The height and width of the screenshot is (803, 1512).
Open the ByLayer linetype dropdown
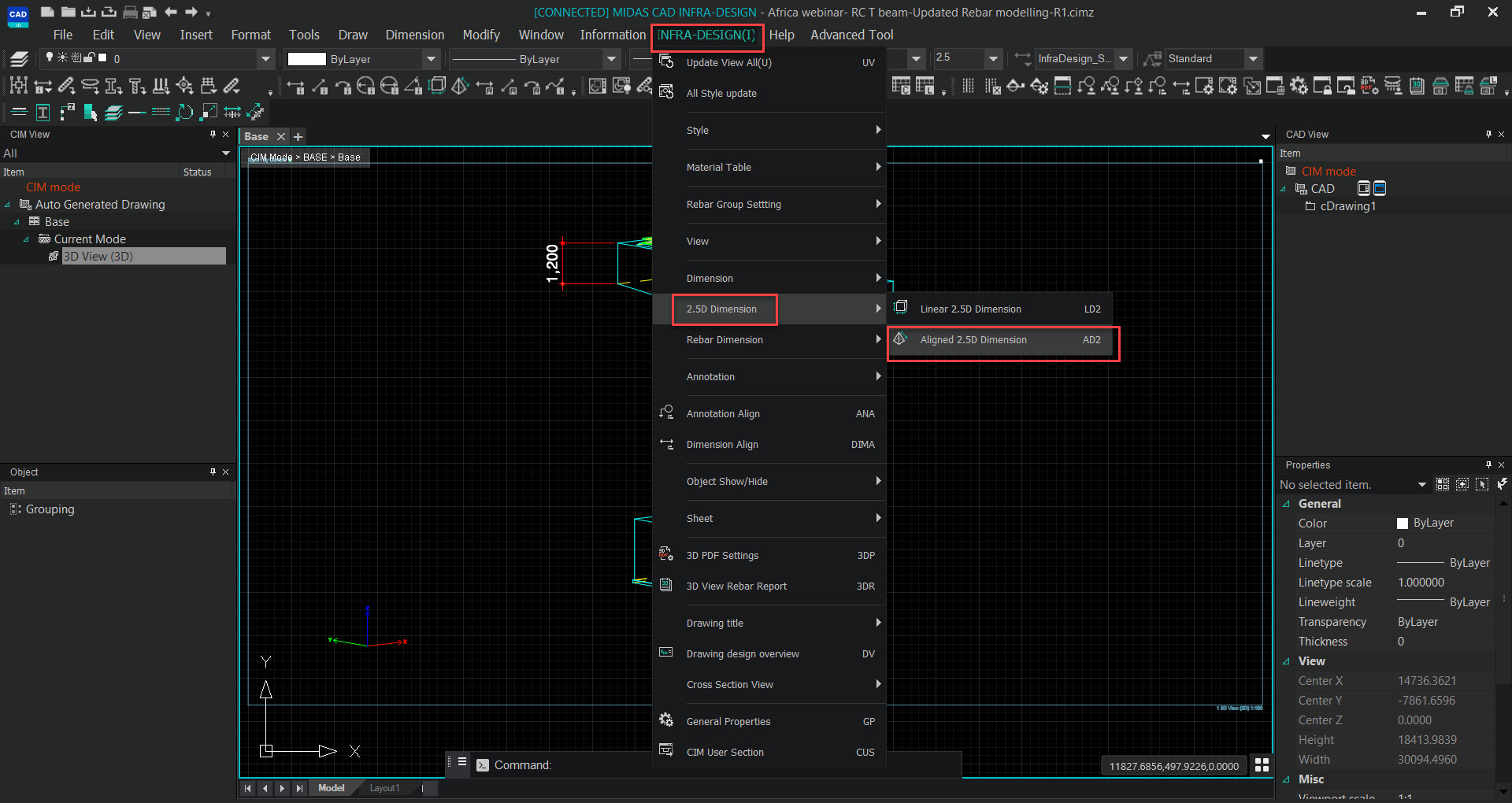(611, 59)
